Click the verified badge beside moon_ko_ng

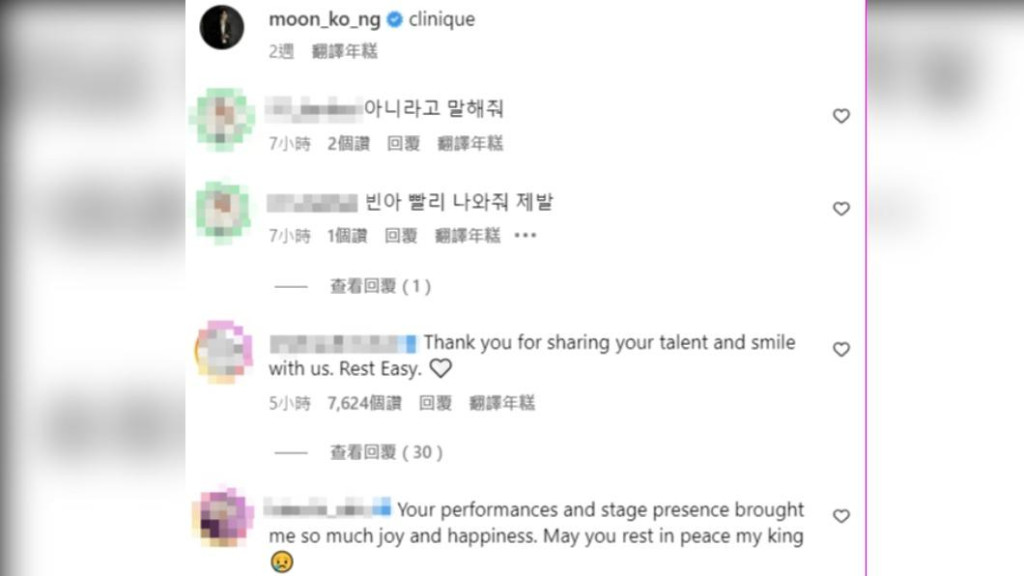click(395, 19)
